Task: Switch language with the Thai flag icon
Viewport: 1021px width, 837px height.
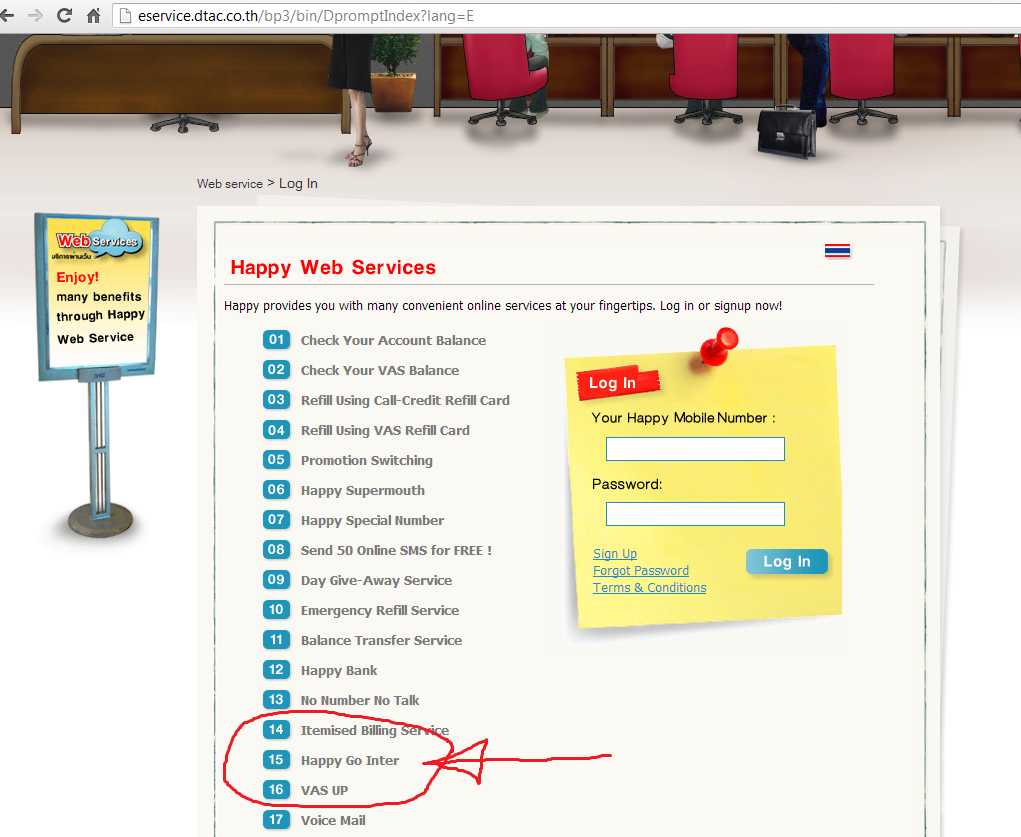Action: [837, 251]
